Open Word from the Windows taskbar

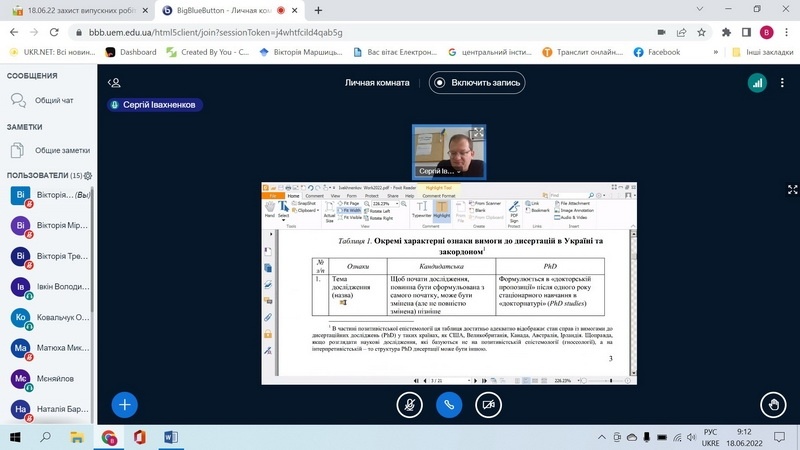168,436
